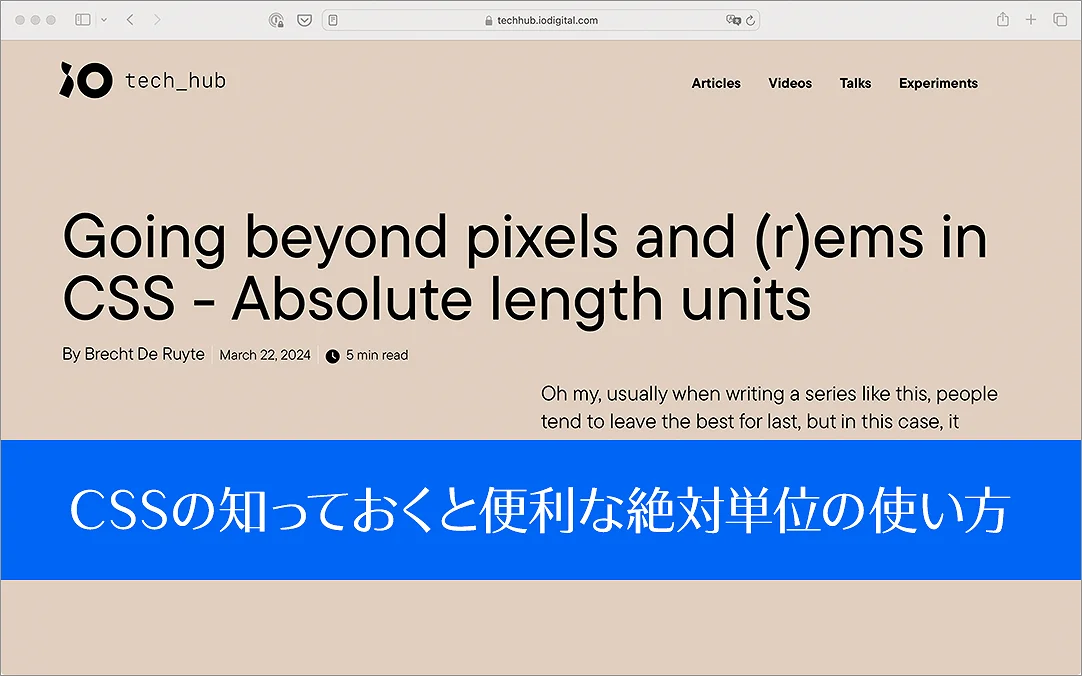Open the Experiments navigation item
Image resolution: width=1082 pixels, height=676 pixels.
[938, 83]
